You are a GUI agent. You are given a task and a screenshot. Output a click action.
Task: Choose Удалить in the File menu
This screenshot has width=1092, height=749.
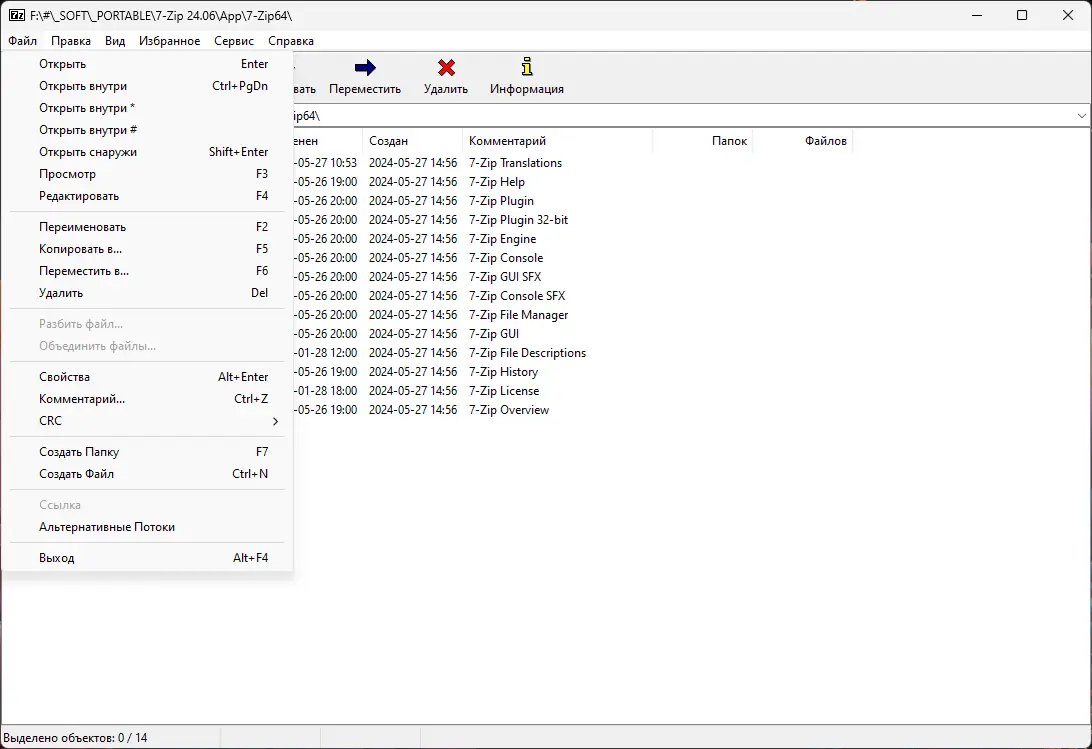tap(148, 293)
